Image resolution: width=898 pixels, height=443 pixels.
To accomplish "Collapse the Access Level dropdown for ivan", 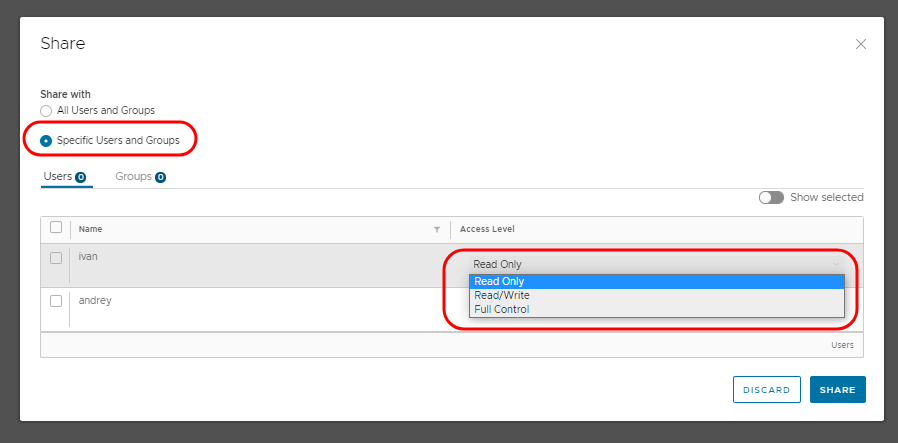I will [x=656, y=264].
